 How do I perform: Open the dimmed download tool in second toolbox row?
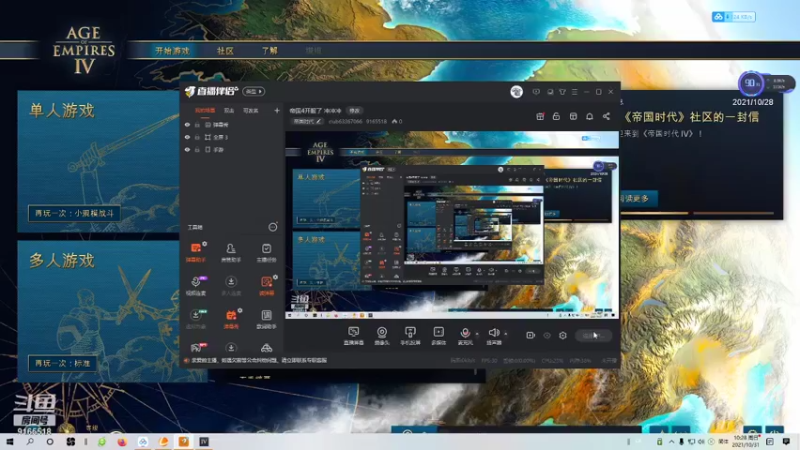[231, 286]
